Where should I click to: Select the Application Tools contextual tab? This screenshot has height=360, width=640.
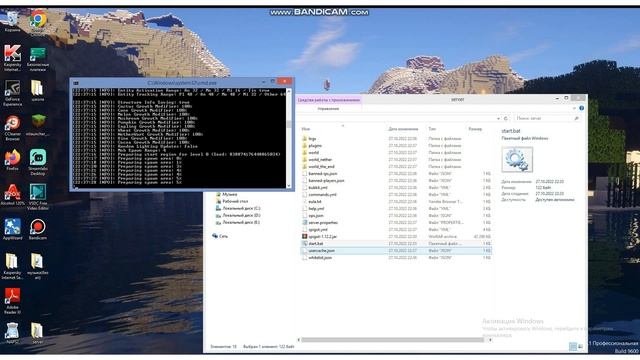tap(329, 100)
